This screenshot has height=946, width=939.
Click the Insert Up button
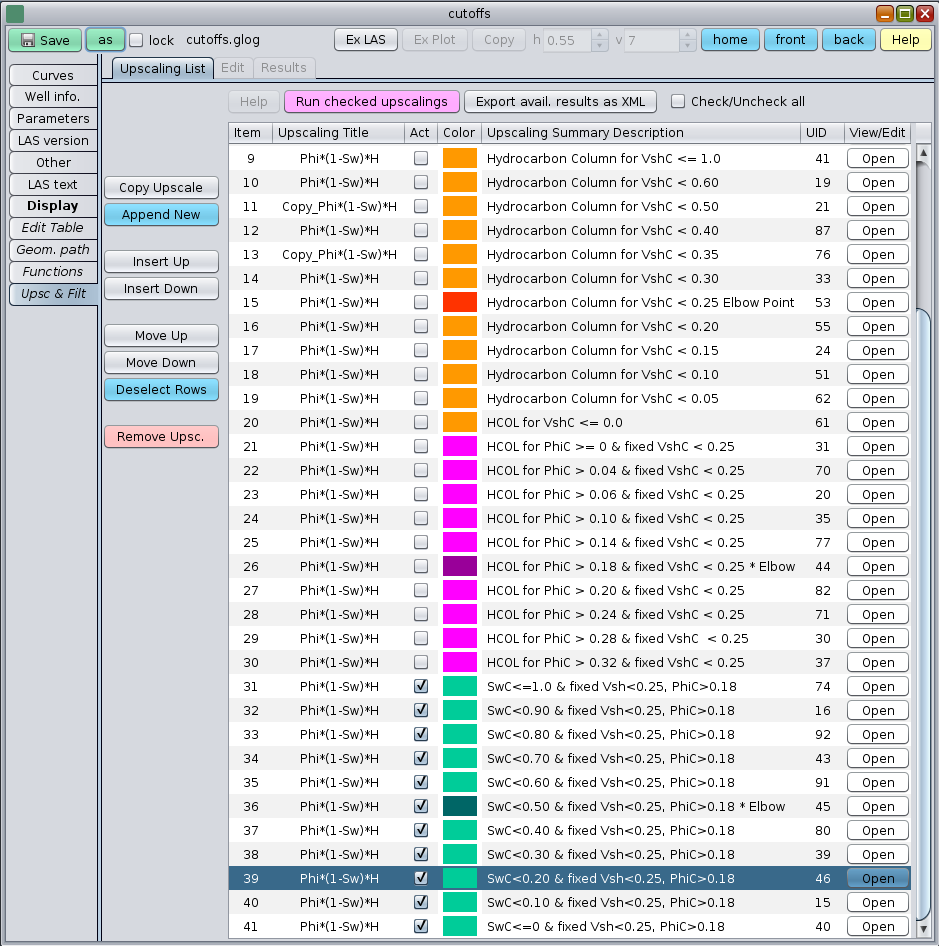(161, 262)
